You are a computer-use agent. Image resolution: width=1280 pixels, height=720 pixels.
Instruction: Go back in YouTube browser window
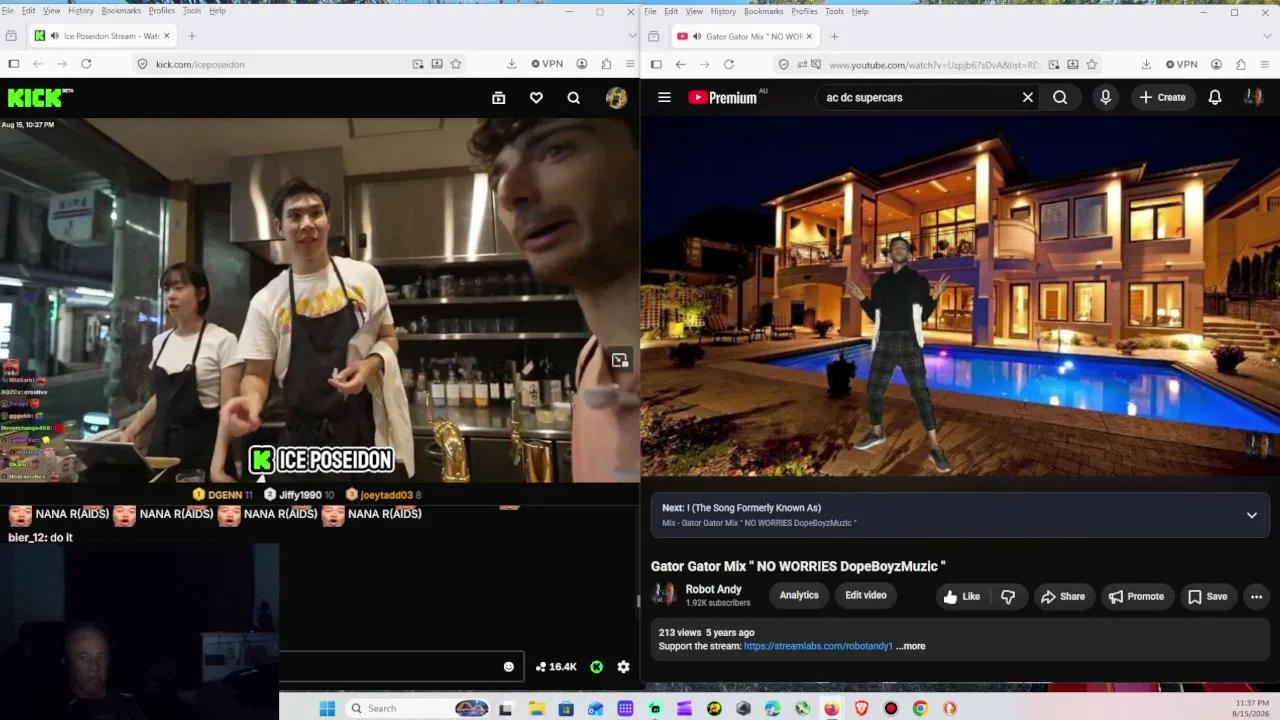coord(680,64)
